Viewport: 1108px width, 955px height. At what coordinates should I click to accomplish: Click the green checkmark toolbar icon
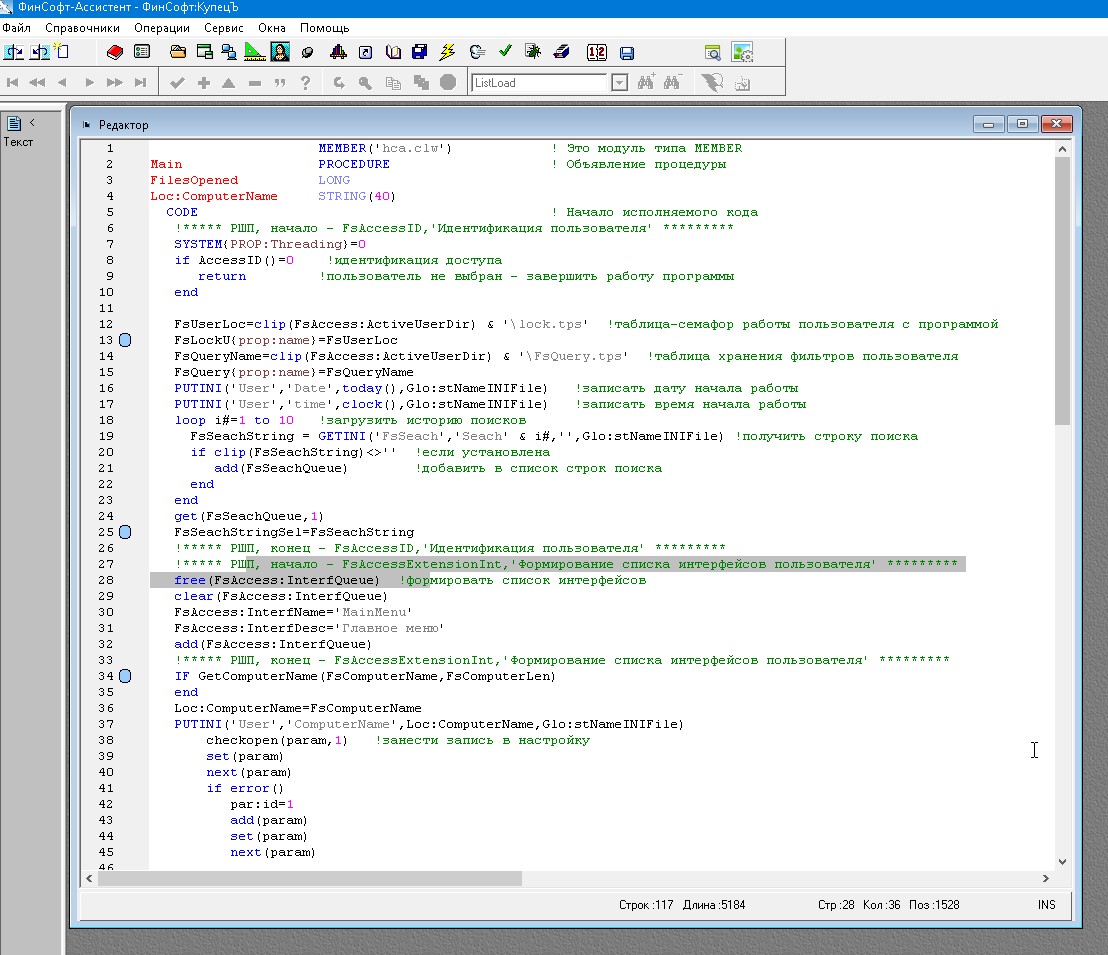[x=505, y=52]
